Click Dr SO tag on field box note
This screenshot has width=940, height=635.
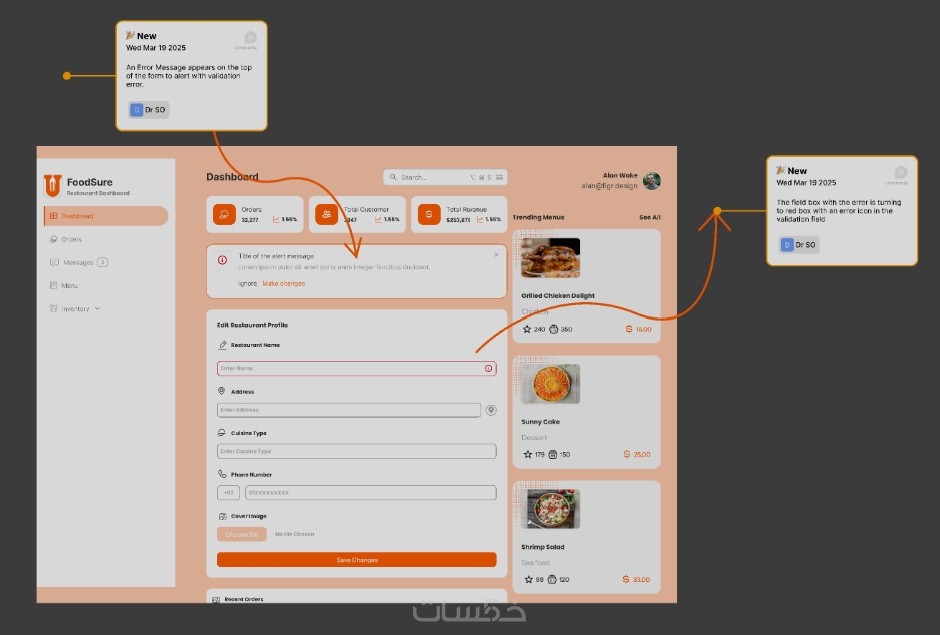(799, 245)
